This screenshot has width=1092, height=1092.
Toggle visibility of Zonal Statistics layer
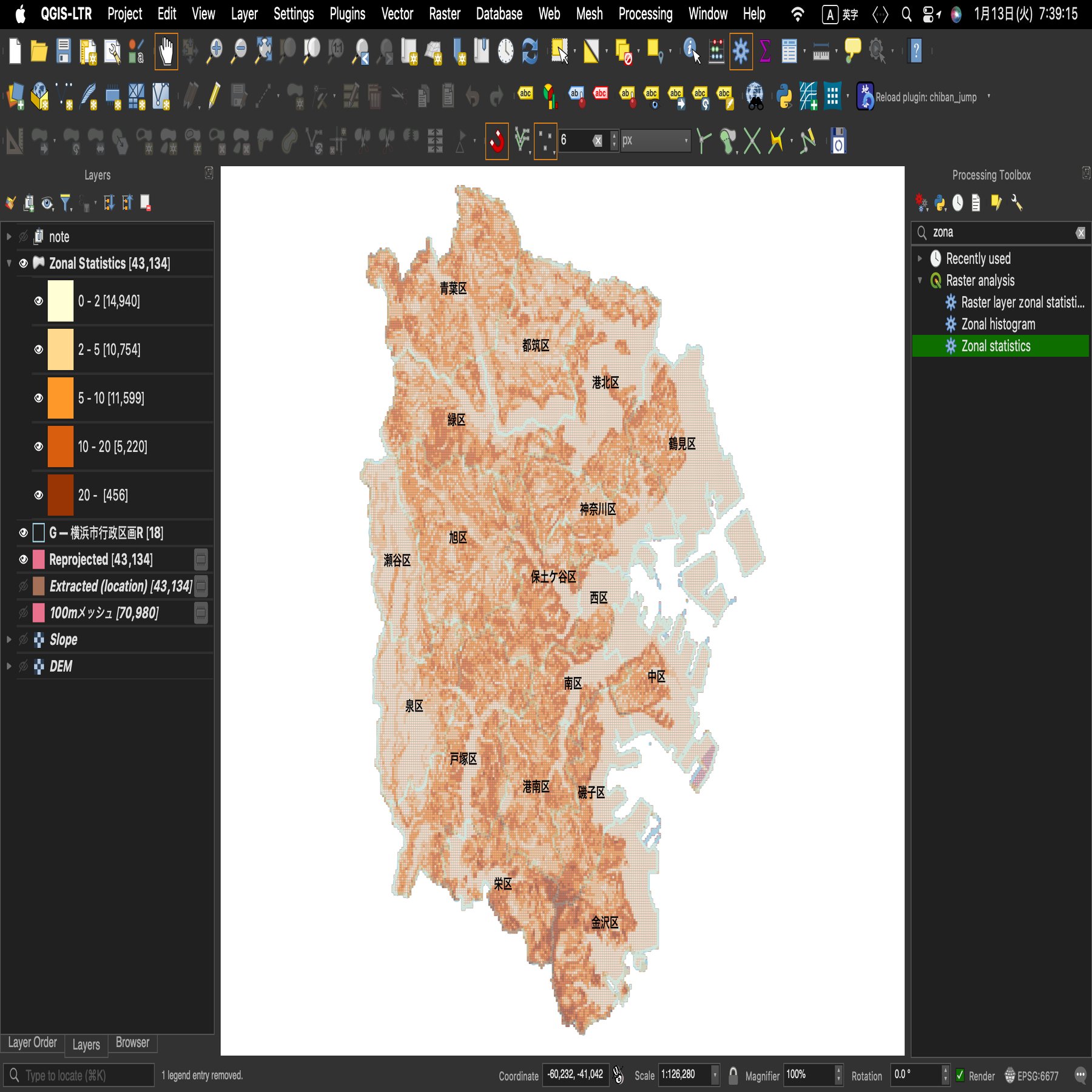click(x=24, y=263)
